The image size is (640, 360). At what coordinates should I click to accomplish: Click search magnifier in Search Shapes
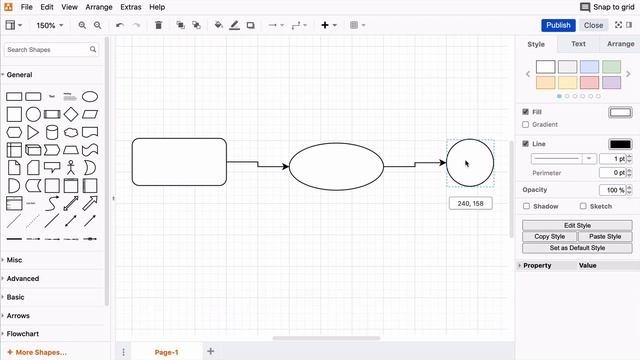(93, 49)
